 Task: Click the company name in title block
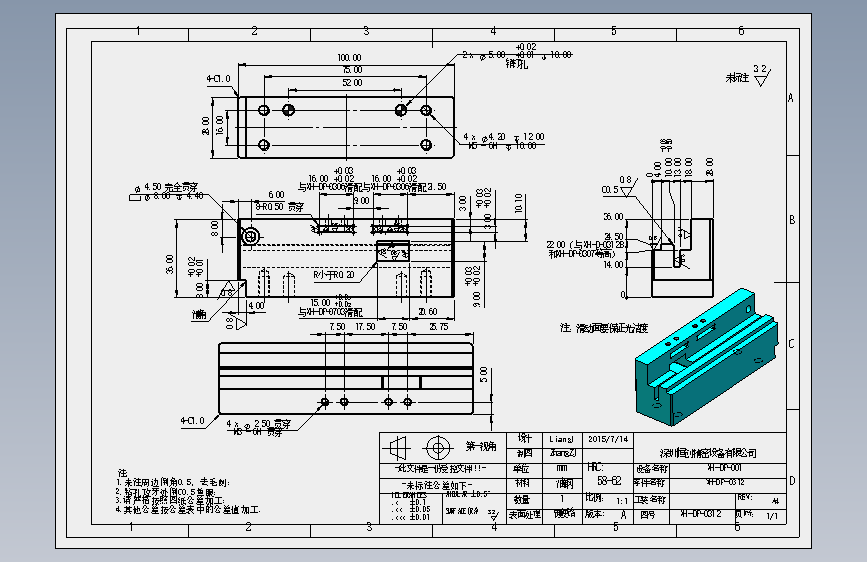coord(708,453)
